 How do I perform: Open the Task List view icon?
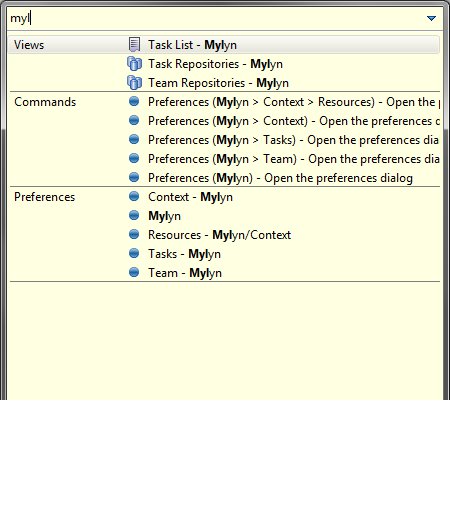pos(134,44)
